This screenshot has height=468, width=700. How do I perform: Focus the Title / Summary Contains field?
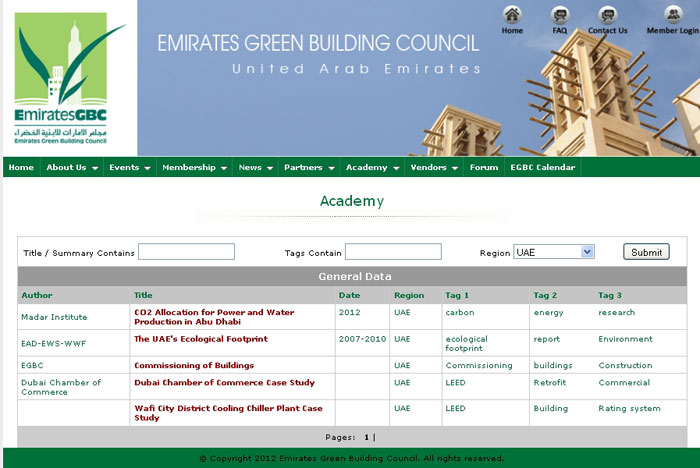(187, 251)
